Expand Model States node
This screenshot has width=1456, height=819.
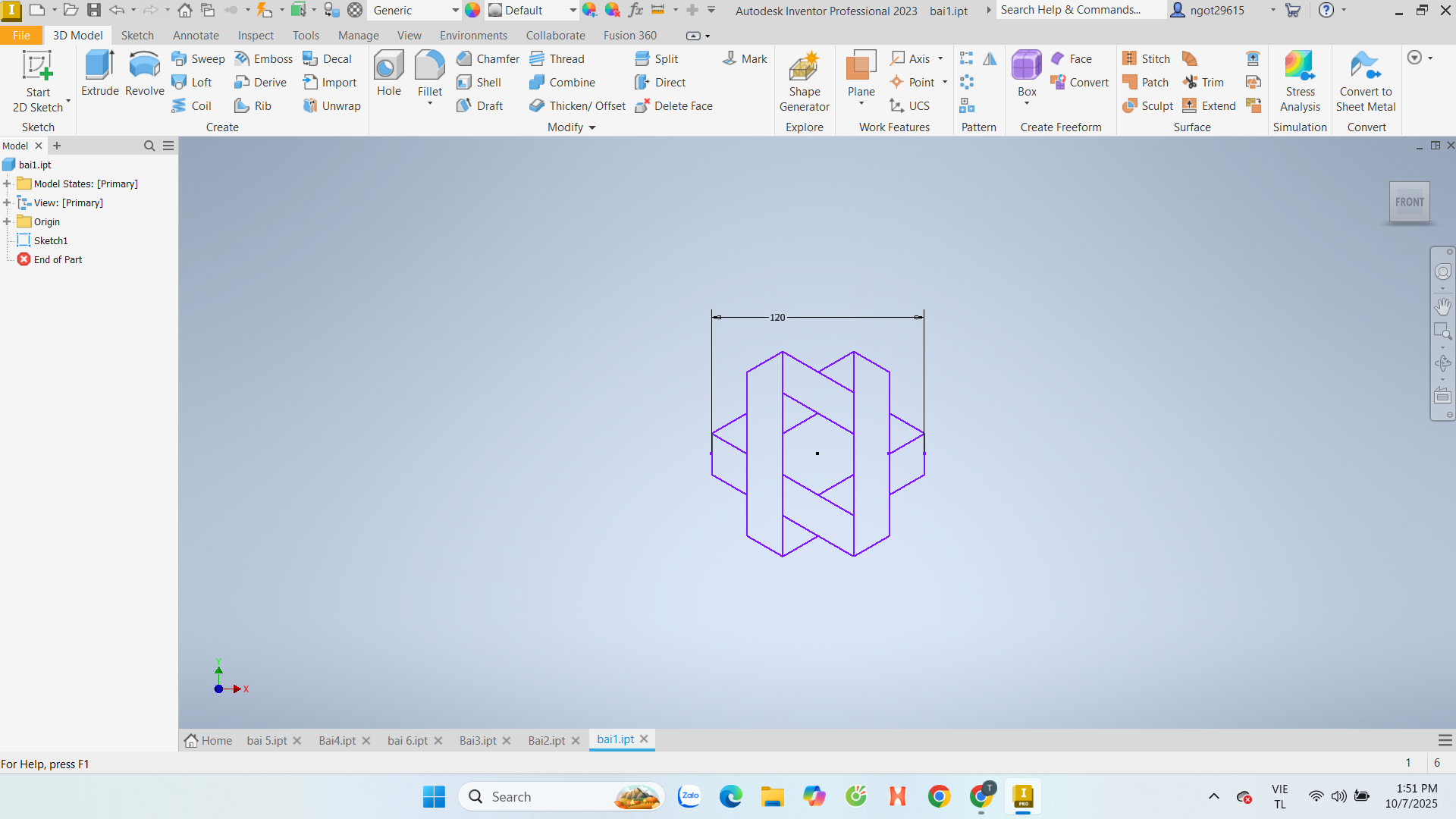coord(7,184)
